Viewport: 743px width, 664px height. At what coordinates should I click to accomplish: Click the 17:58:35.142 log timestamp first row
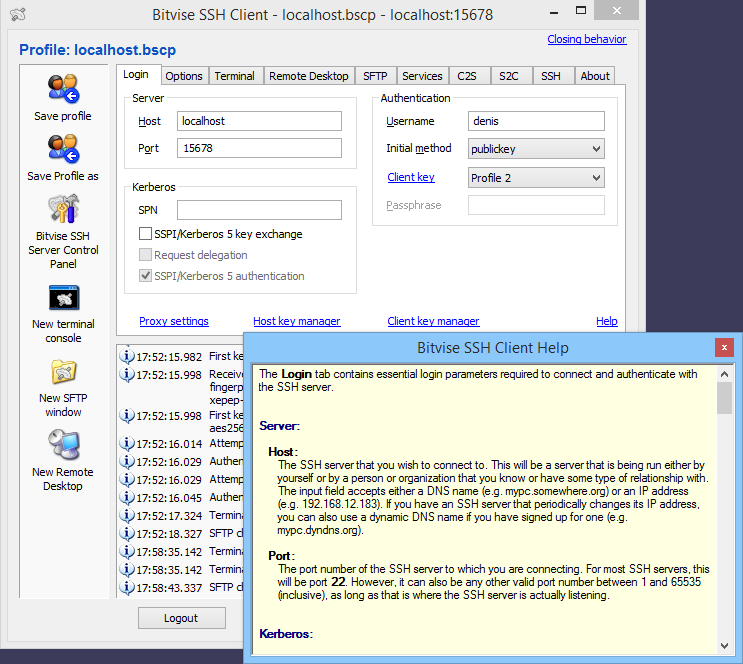click(x=169, y=552)
